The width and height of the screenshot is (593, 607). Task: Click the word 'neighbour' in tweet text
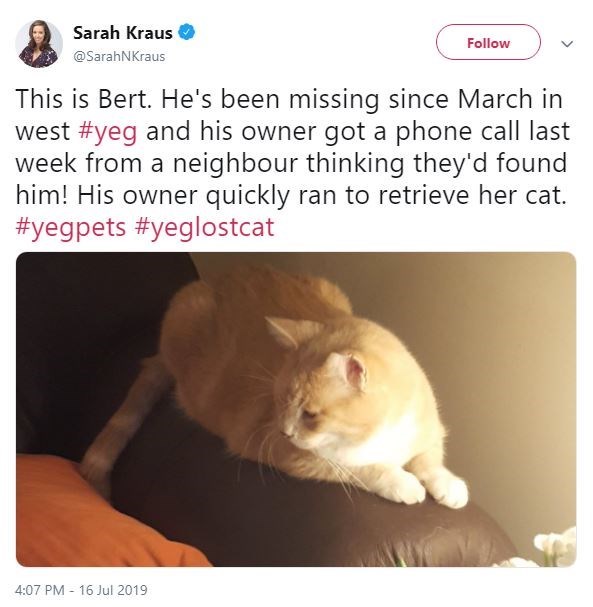(235, 163)
